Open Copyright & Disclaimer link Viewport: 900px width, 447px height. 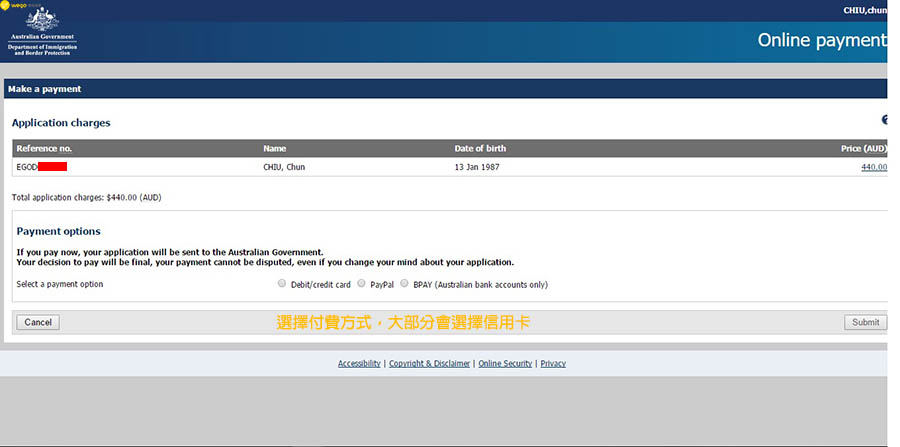click(x=429, y=364)
